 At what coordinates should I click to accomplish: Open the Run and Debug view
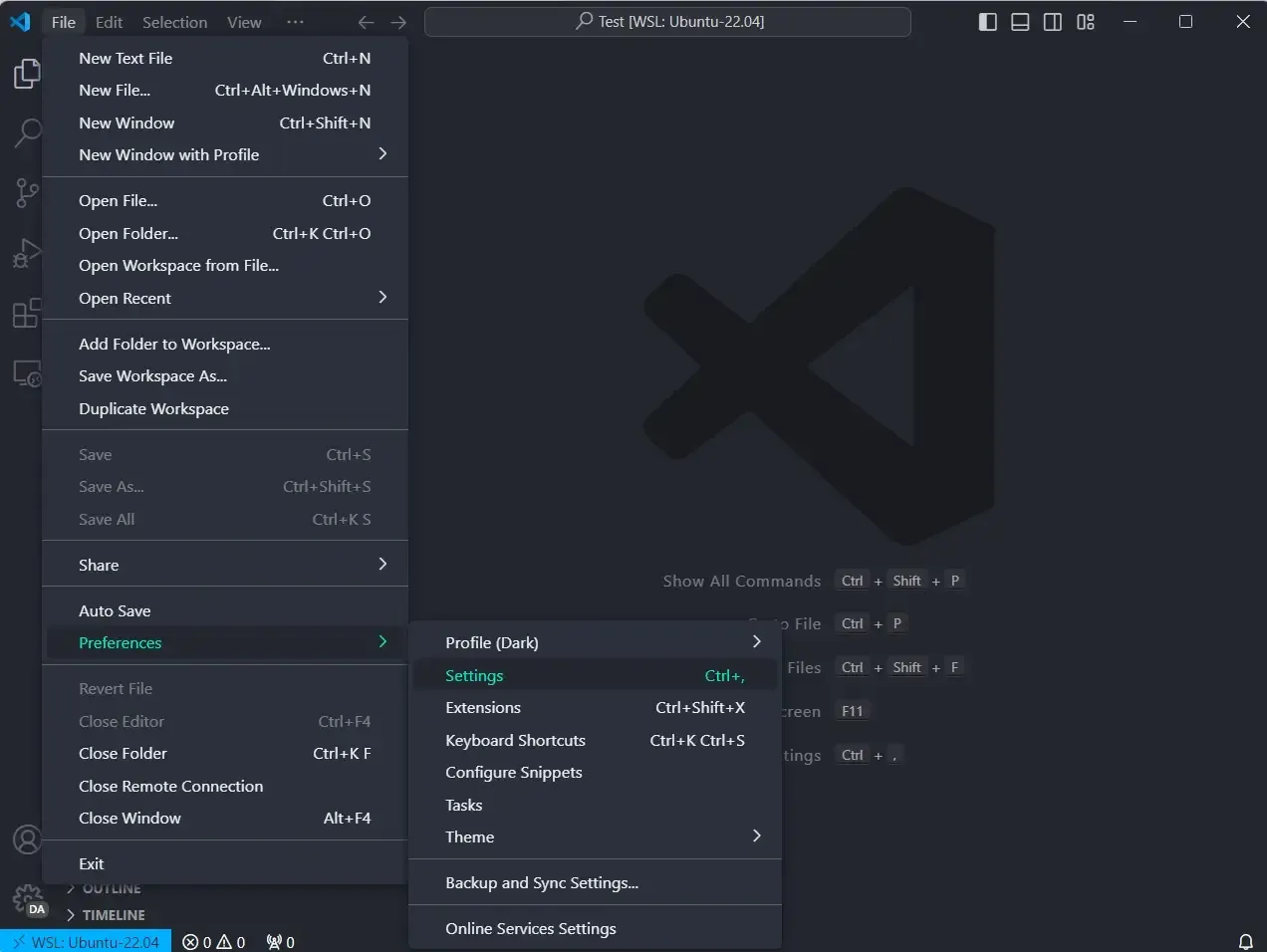click(27, 253)
